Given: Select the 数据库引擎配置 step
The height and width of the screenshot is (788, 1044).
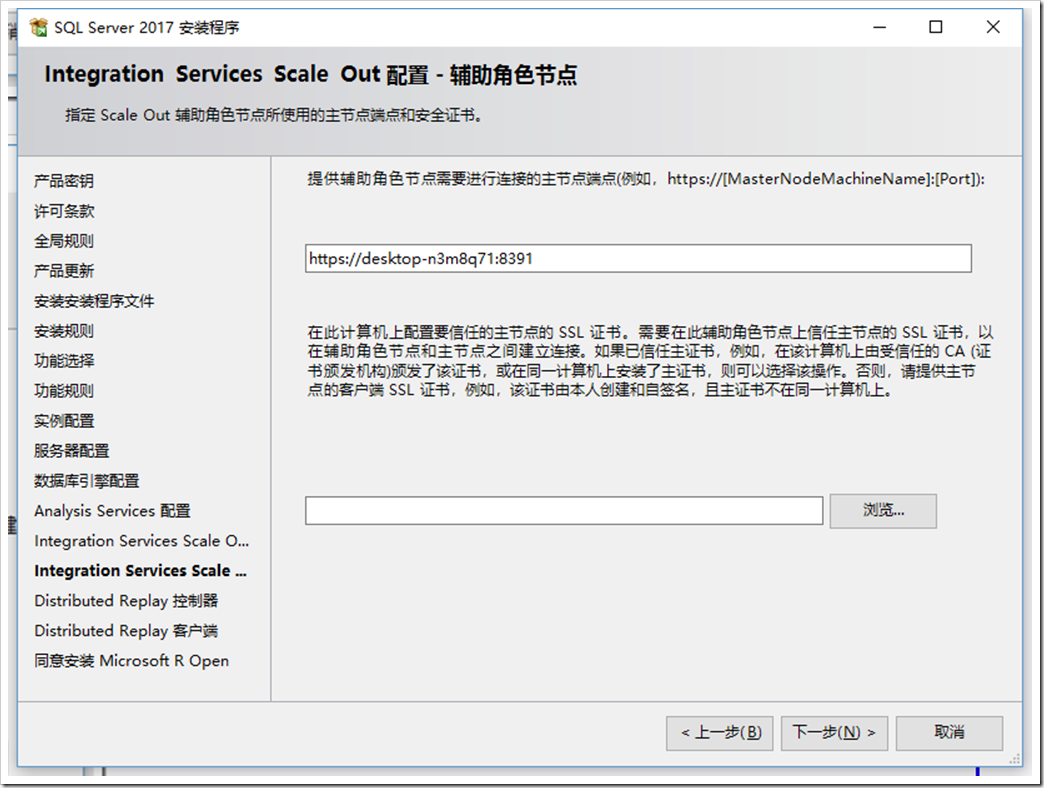Looking at the screenshot, I should (87, 481).
